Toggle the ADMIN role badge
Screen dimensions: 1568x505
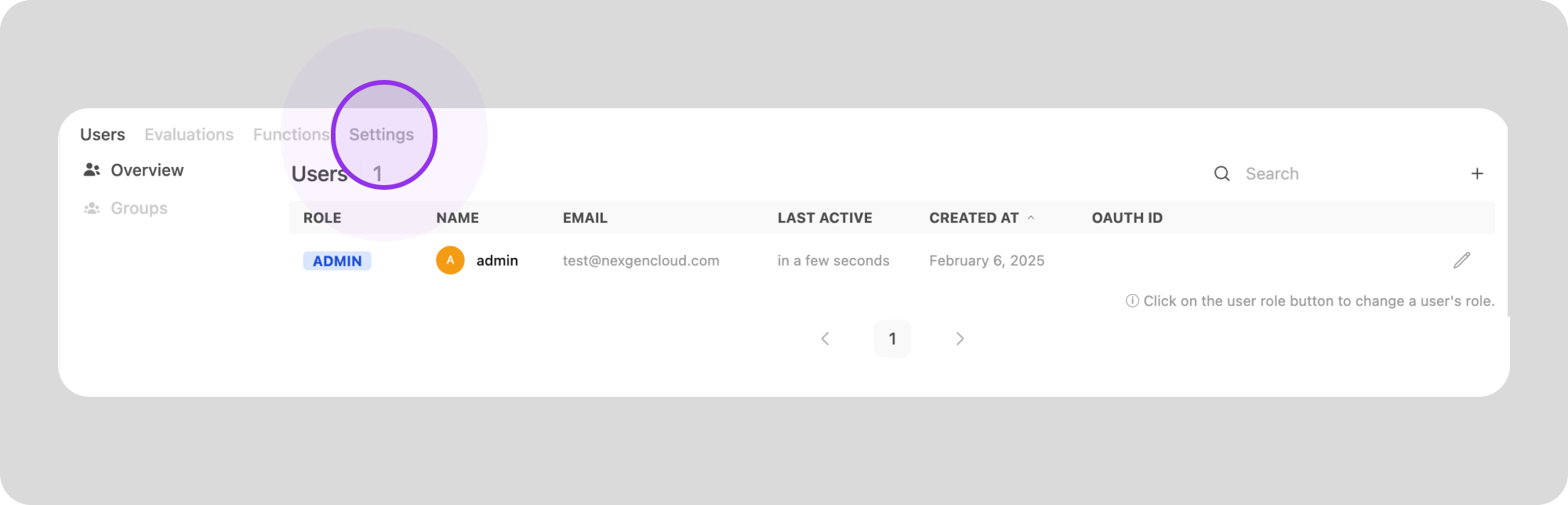[x=337, y=261]
